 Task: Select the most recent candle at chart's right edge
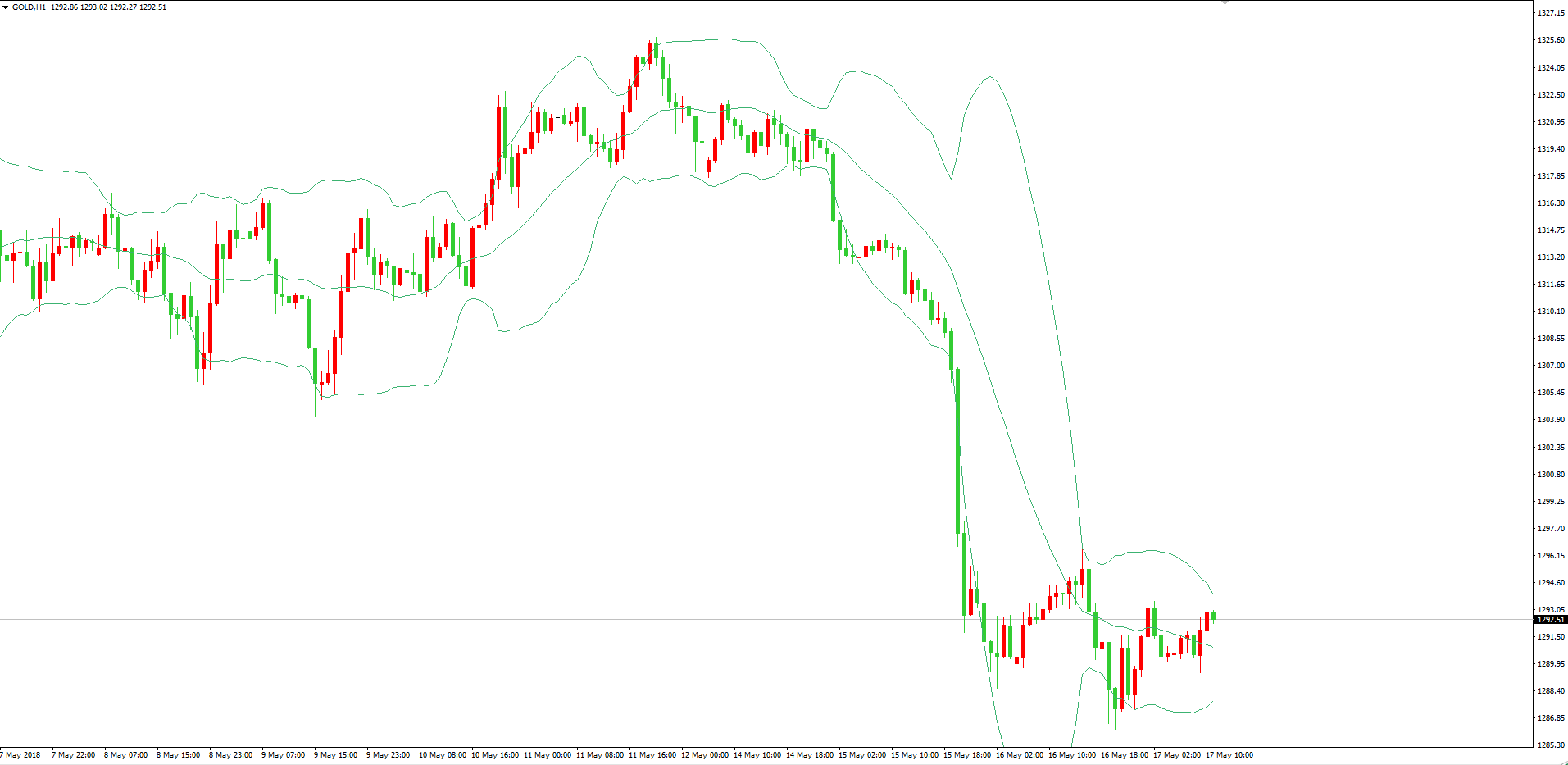(x=1213, y=617)
